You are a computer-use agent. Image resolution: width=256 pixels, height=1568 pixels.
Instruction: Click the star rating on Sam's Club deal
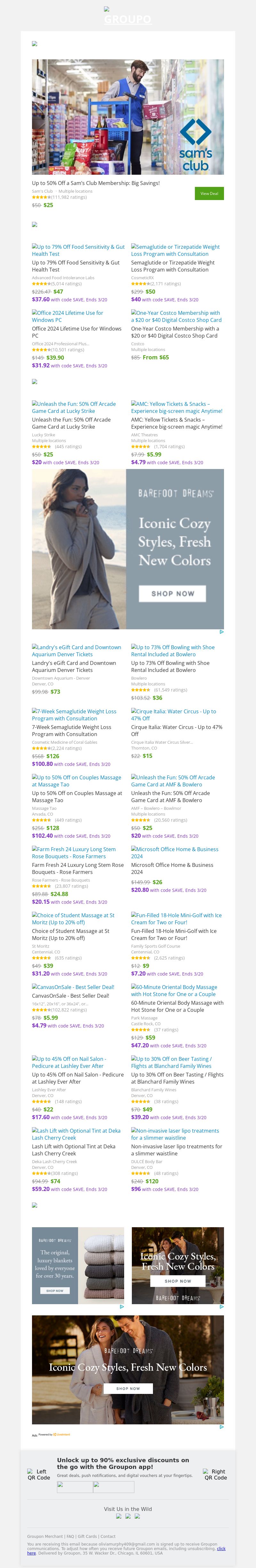[x=41, y=197]
